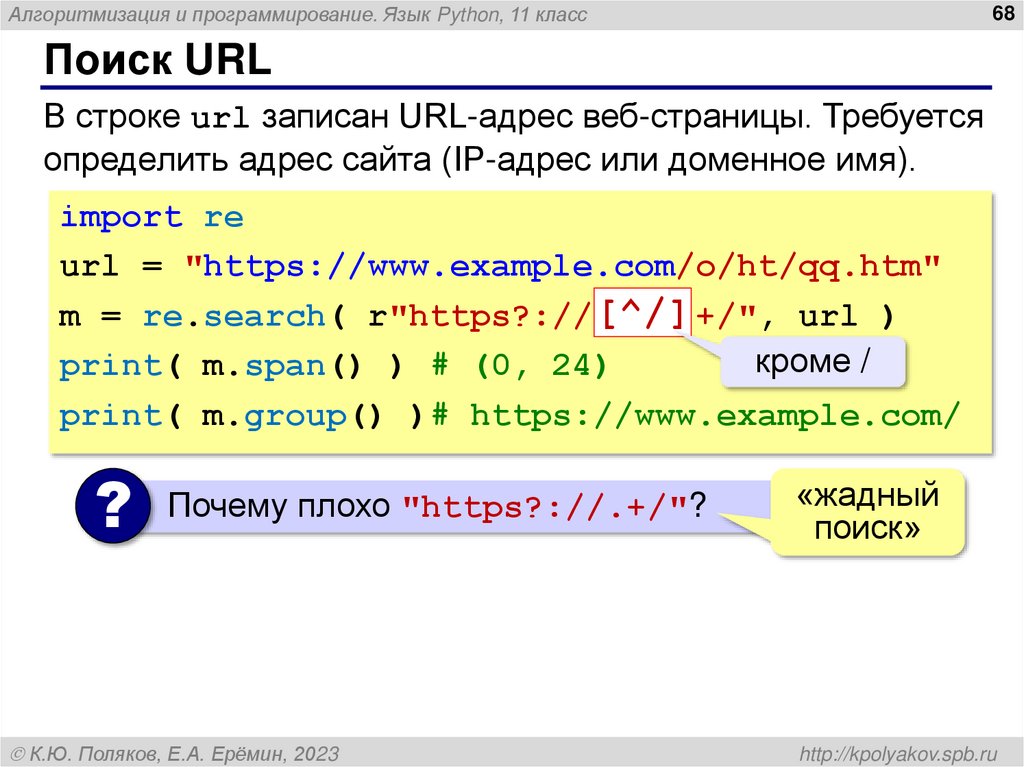Click the comment showing https://www.example.com/
1024x767 pixels.
tap(696, 416)
